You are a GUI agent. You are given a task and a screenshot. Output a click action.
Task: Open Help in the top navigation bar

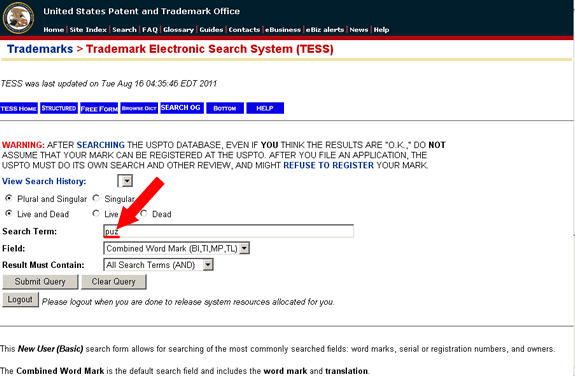381,30
